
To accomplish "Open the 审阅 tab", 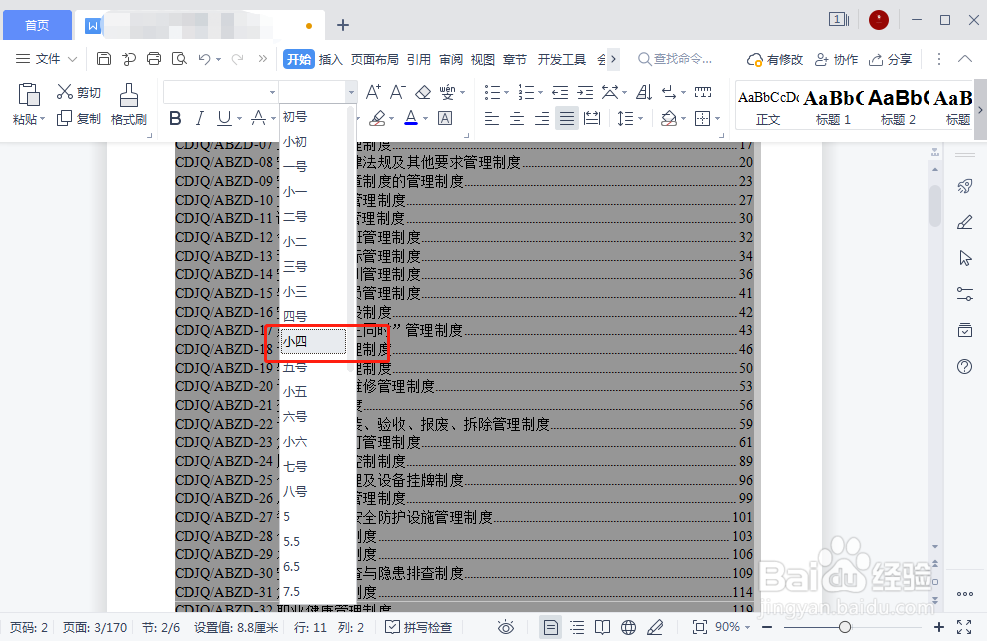I will point(451,59).
